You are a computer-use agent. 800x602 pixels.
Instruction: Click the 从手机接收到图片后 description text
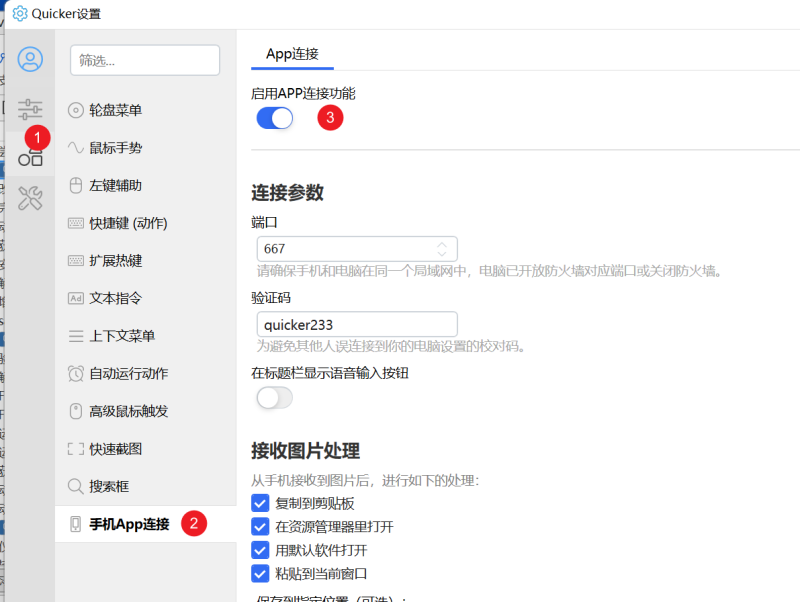(x=365, y=480)
